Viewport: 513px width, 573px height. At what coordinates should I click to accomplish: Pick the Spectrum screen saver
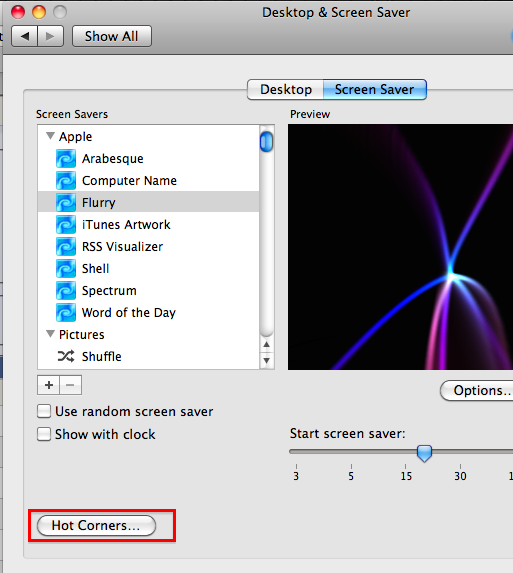tap(109, 291)
